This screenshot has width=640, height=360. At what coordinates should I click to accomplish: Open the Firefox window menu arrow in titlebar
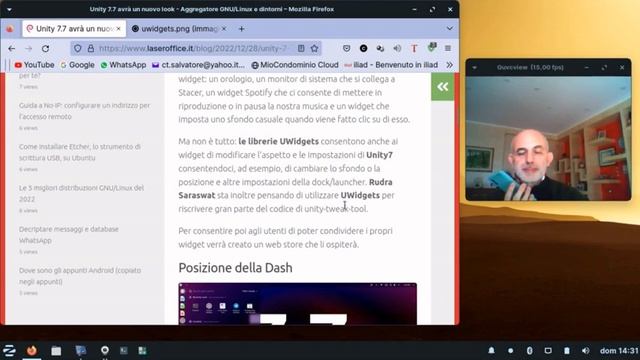click(9, 9)
